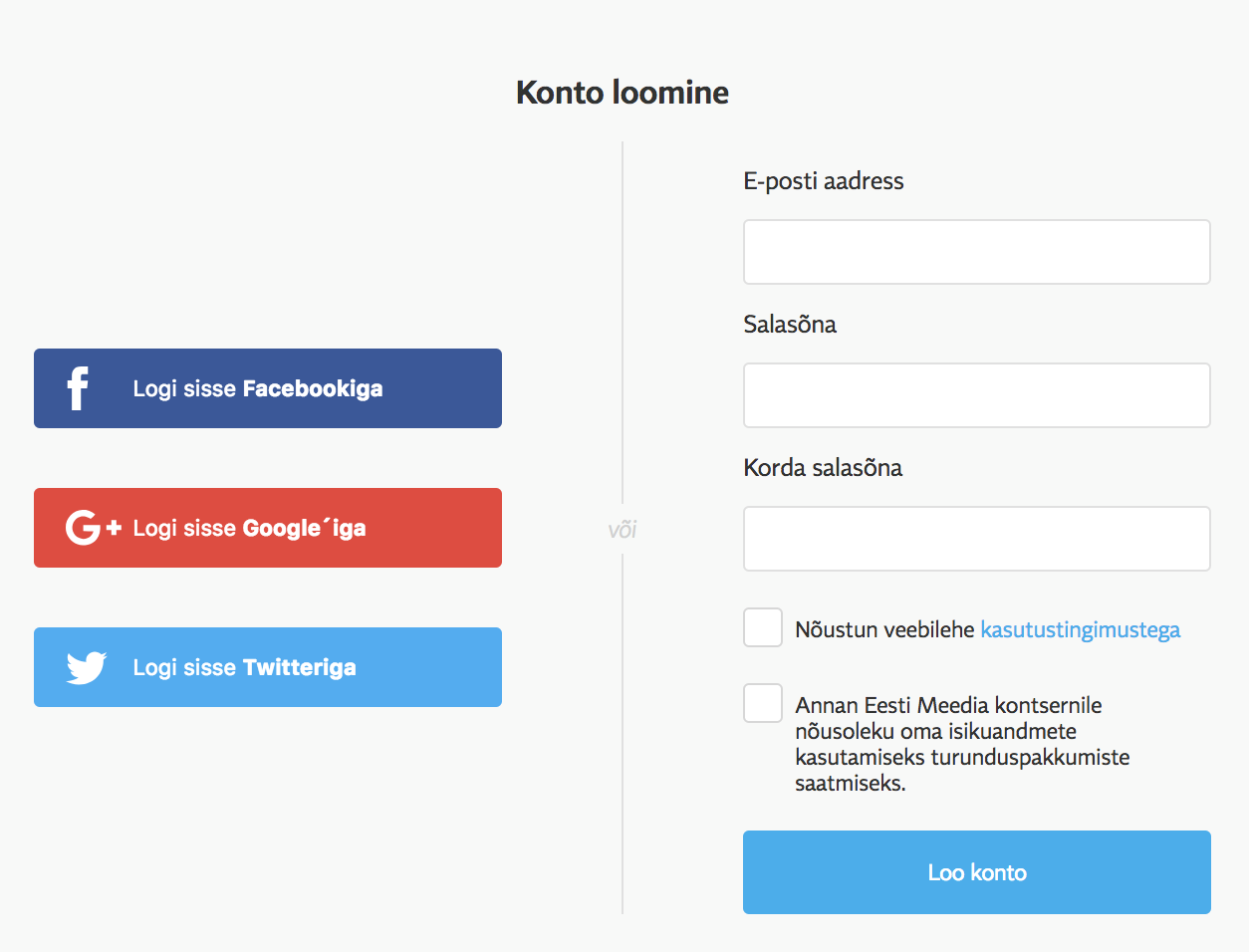Viewport: 1249px width, 952px height.
Task: Select "Logi sisse Twitteriga" button text
Action: (245, 667)
